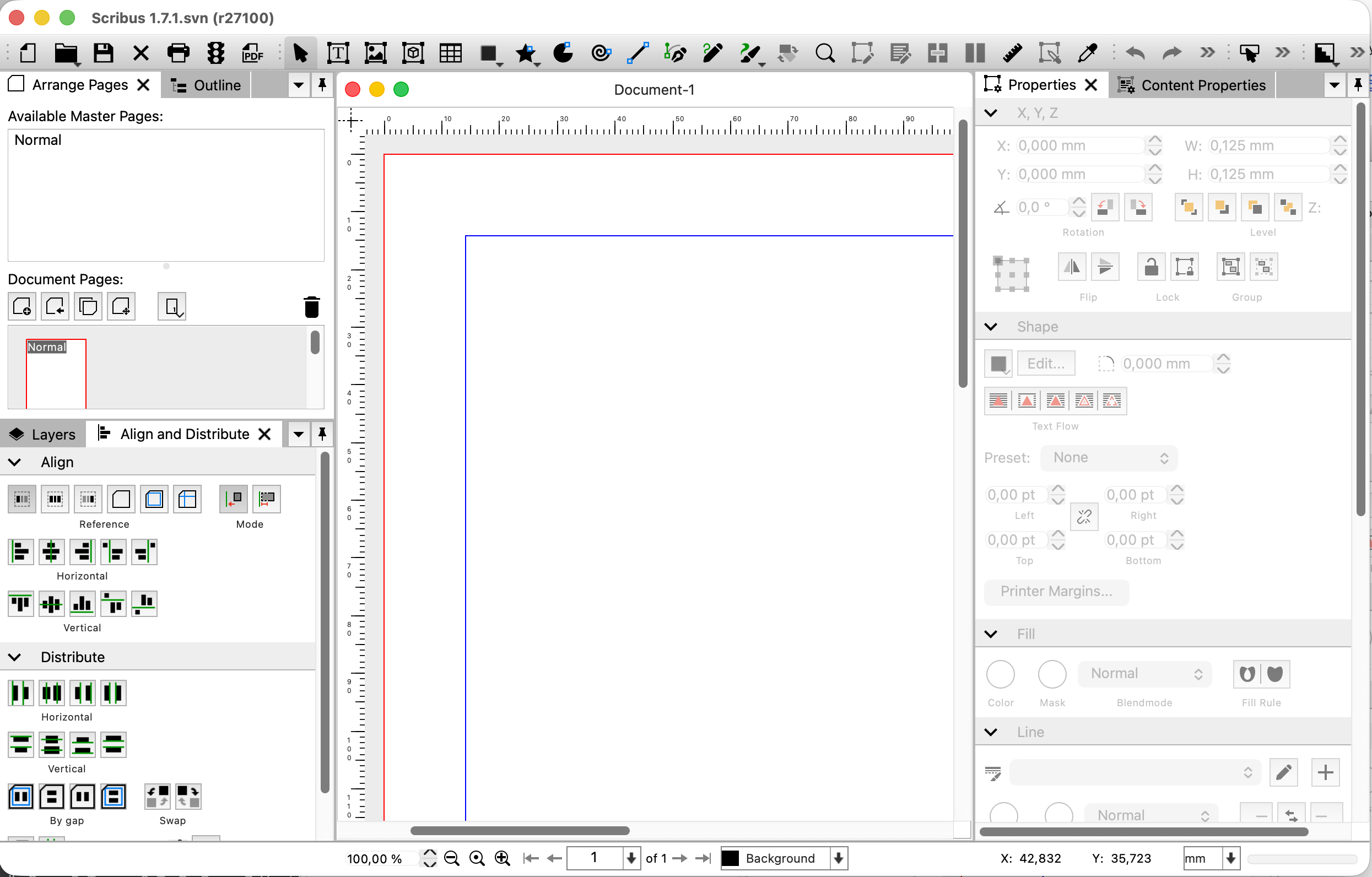Image resolution: width=1372 pixels, height=877 pixels.
Task: Collapse the Shape section in Properties
Action: coord(990,327)
